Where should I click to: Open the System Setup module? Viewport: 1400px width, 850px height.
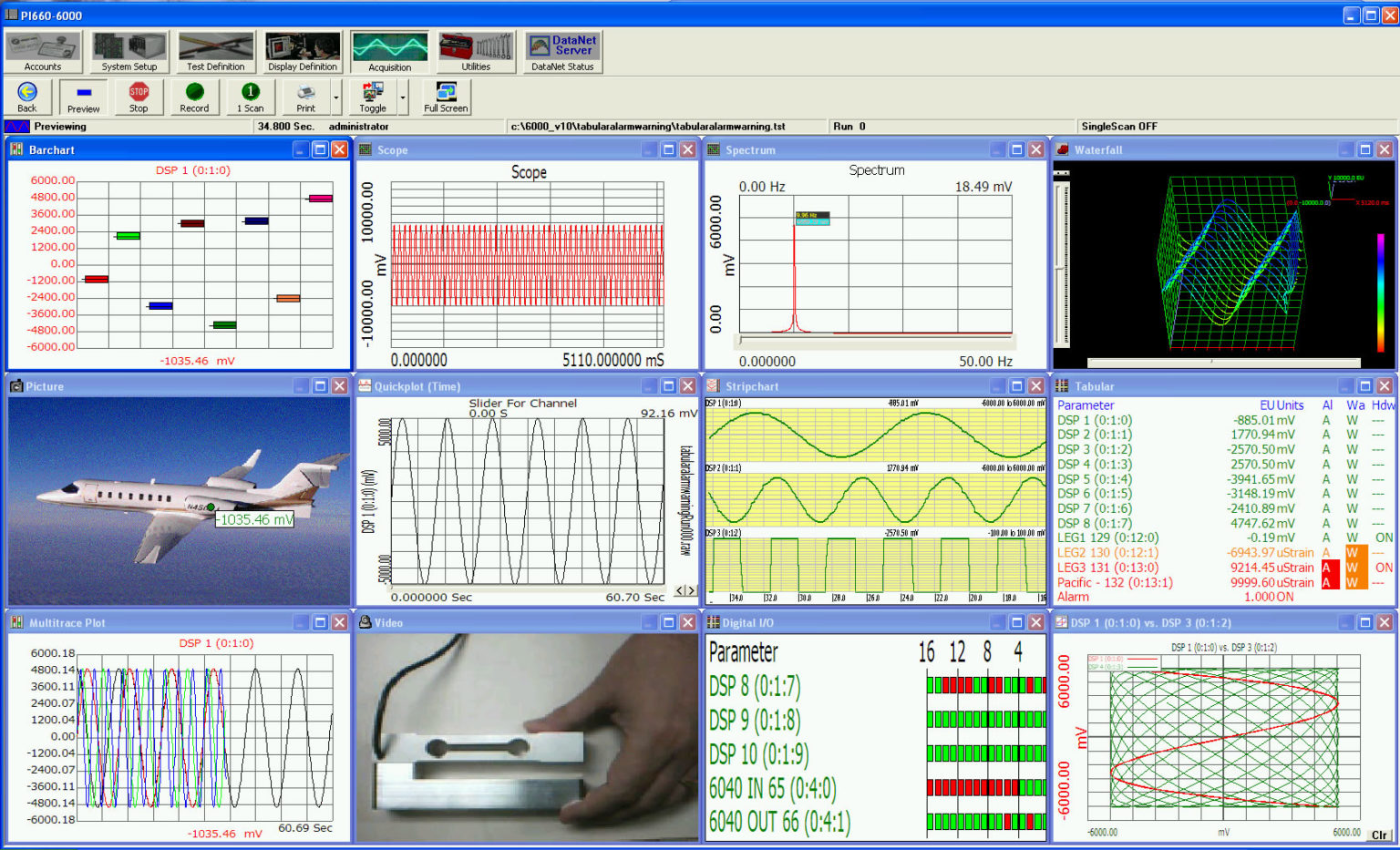click(x=129, y=50)
